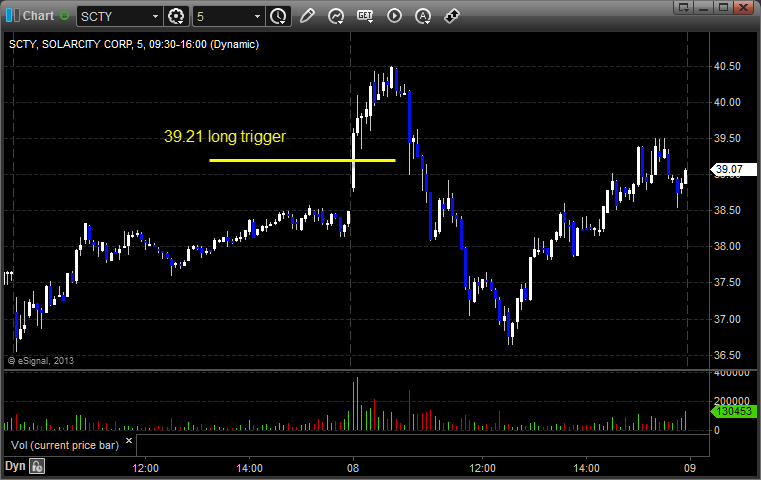This screenshot has height=480, width=761.
Task: Click the 40.00 price axis label
Action: click(727, 102)
